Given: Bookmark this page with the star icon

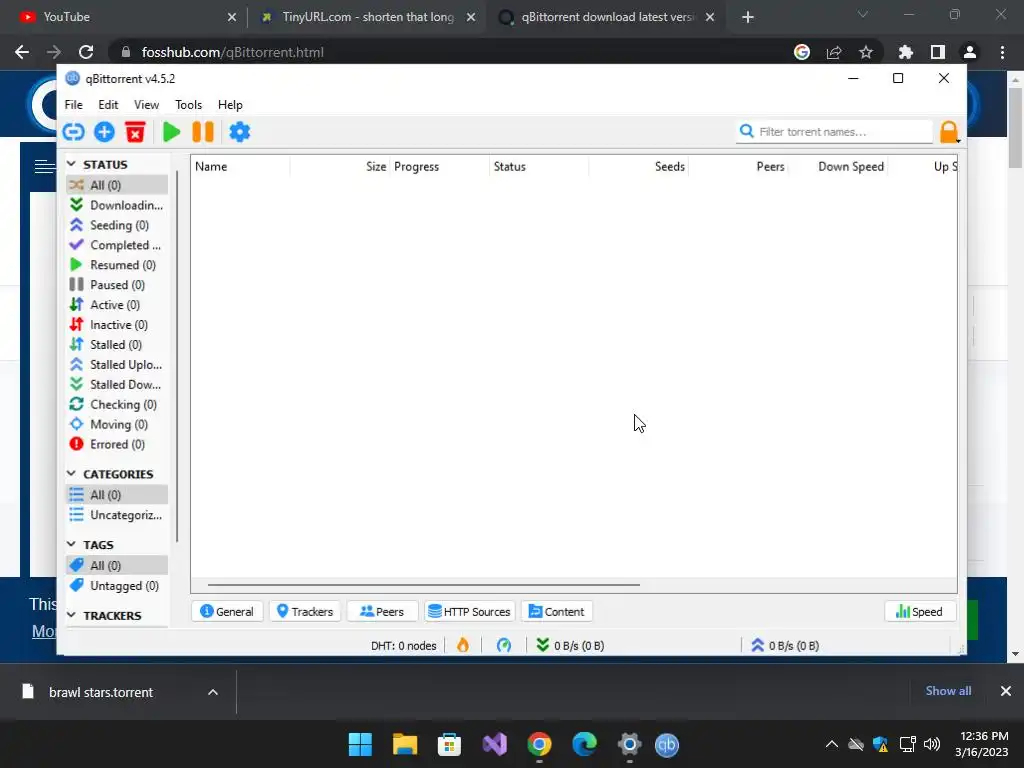Looking at the screenshot, I should tap(866, 52).
